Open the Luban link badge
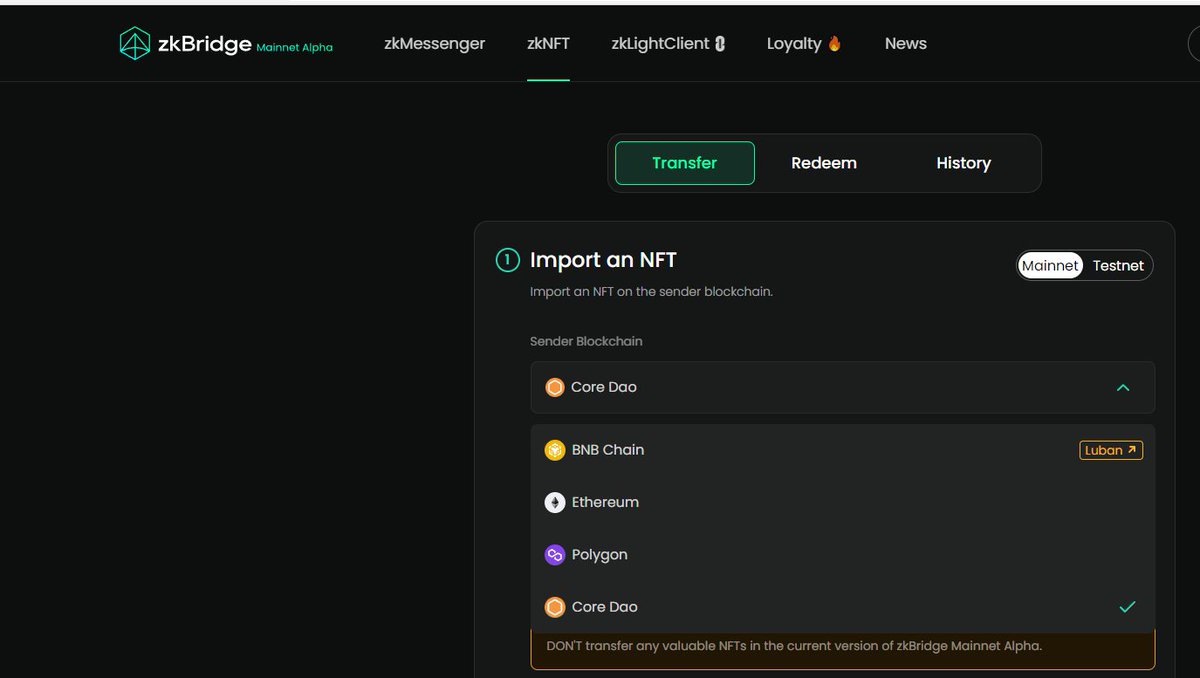Screen dimensions: 1200x678 point(1111,450)
